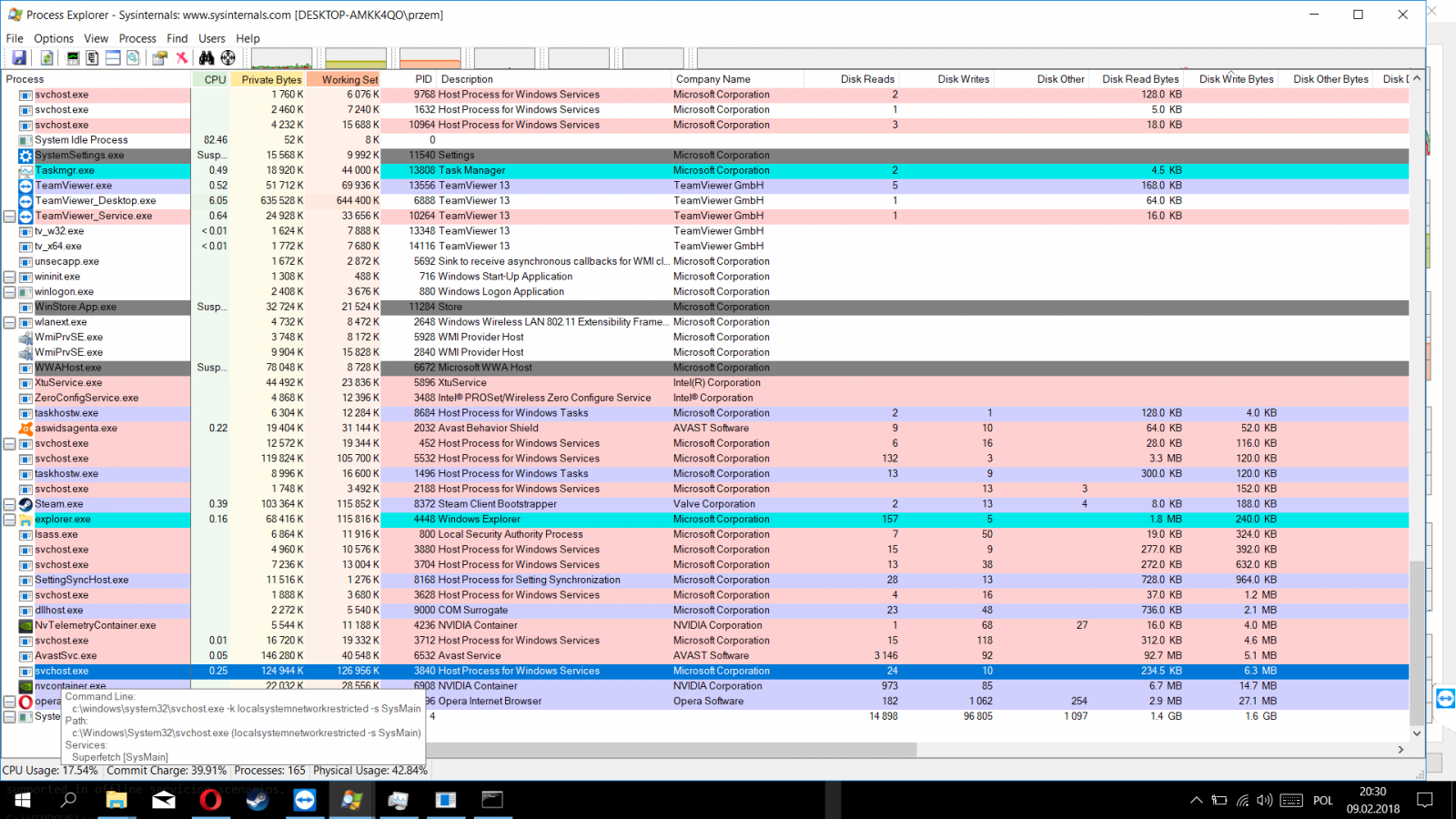
Task: Sort by Working Set column header
Action: tap(343, 79)
